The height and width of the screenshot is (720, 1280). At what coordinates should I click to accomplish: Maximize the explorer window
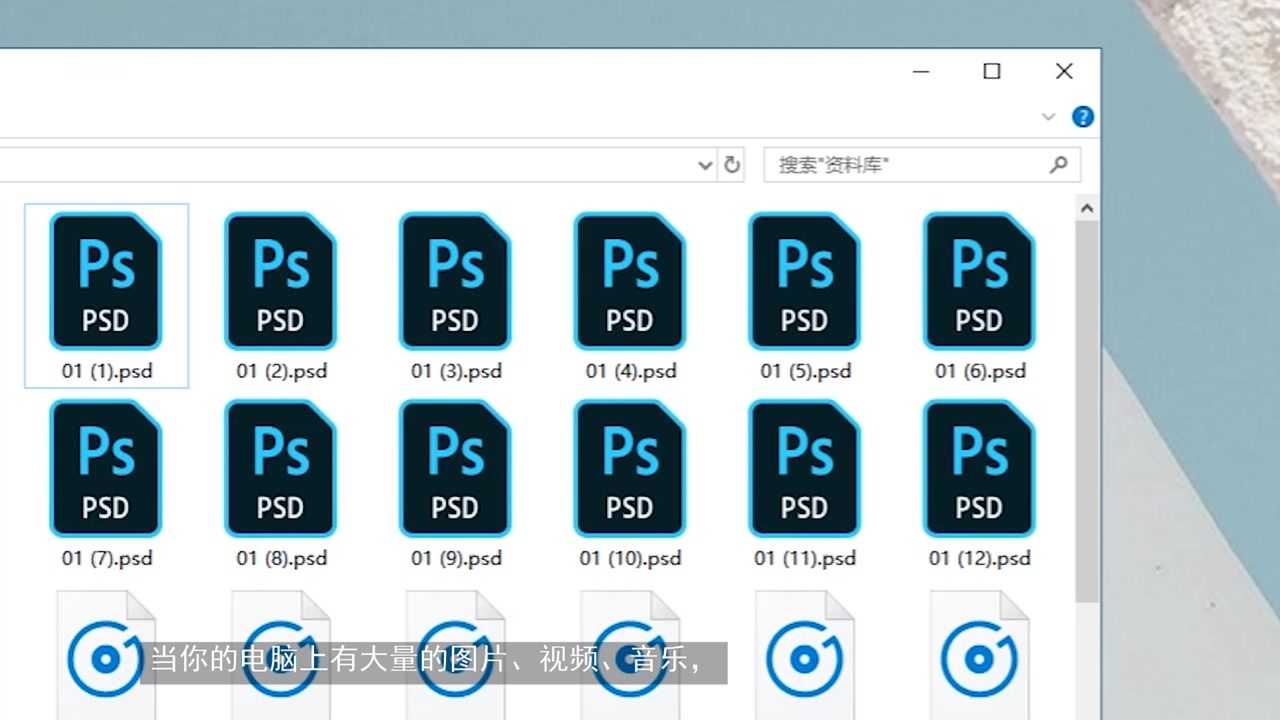992,71
